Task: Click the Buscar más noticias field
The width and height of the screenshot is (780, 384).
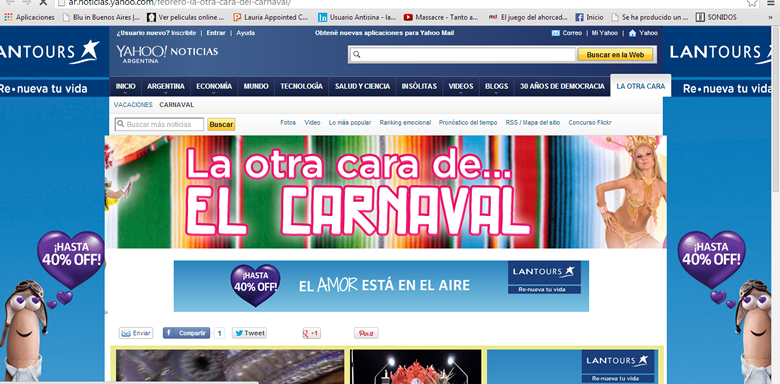Action: pos(159,124)
